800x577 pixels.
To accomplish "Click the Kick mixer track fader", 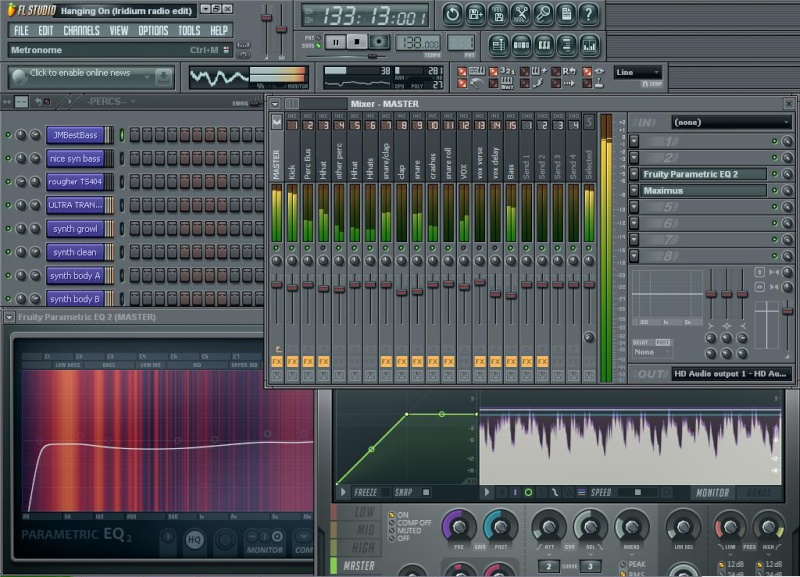I will [292, 288].
